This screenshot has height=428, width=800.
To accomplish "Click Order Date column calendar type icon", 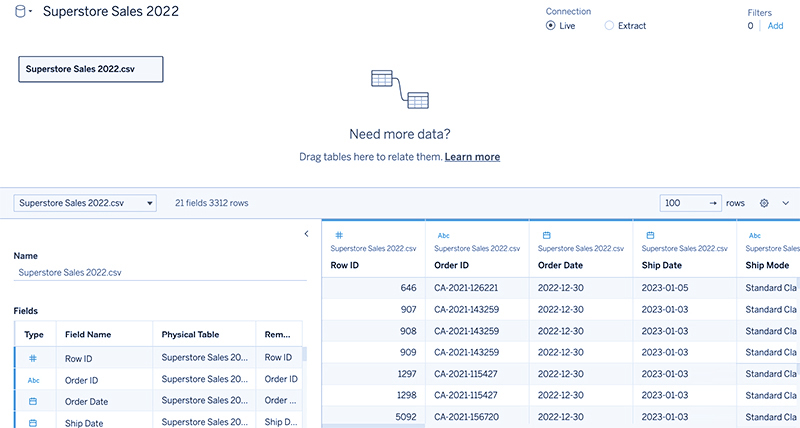I will (546, 235).
